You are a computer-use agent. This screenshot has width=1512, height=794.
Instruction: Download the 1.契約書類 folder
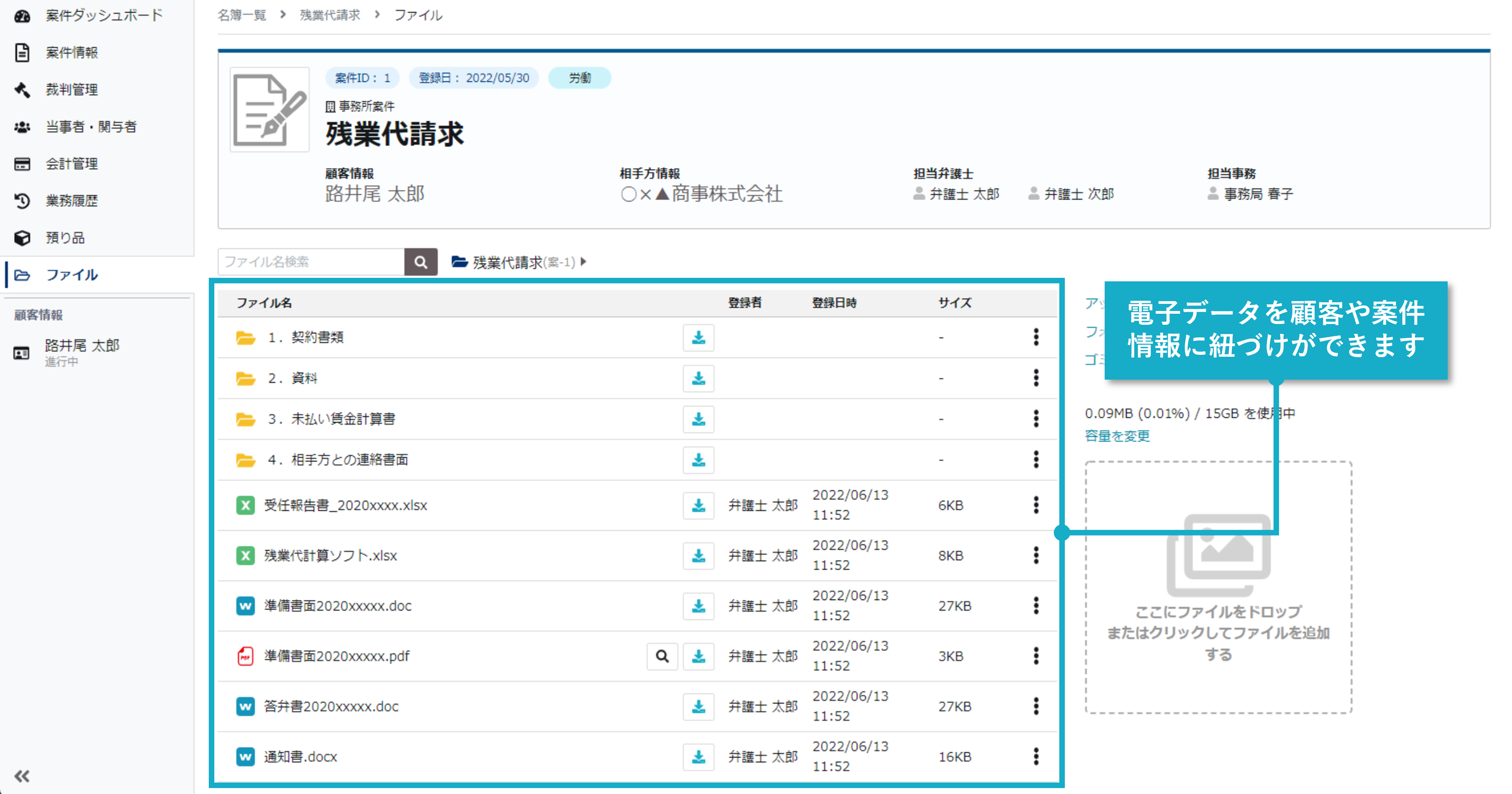[x=699, y=337]
